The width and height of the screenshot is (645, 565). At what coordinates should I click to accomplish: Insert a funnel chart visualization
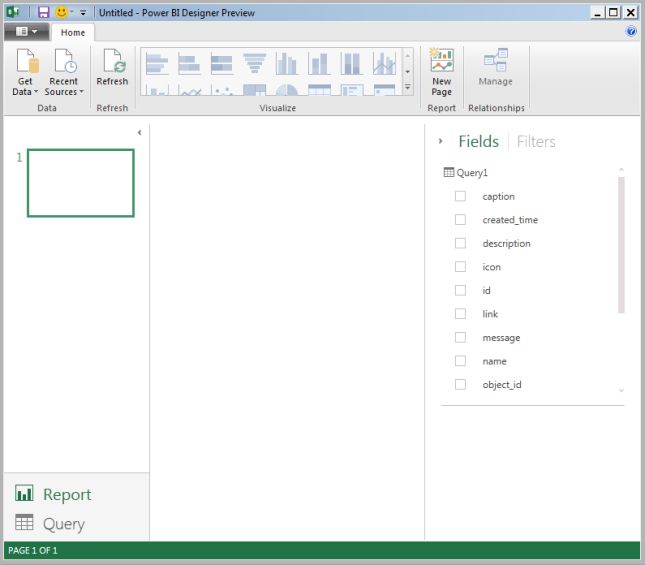(254, 64)
